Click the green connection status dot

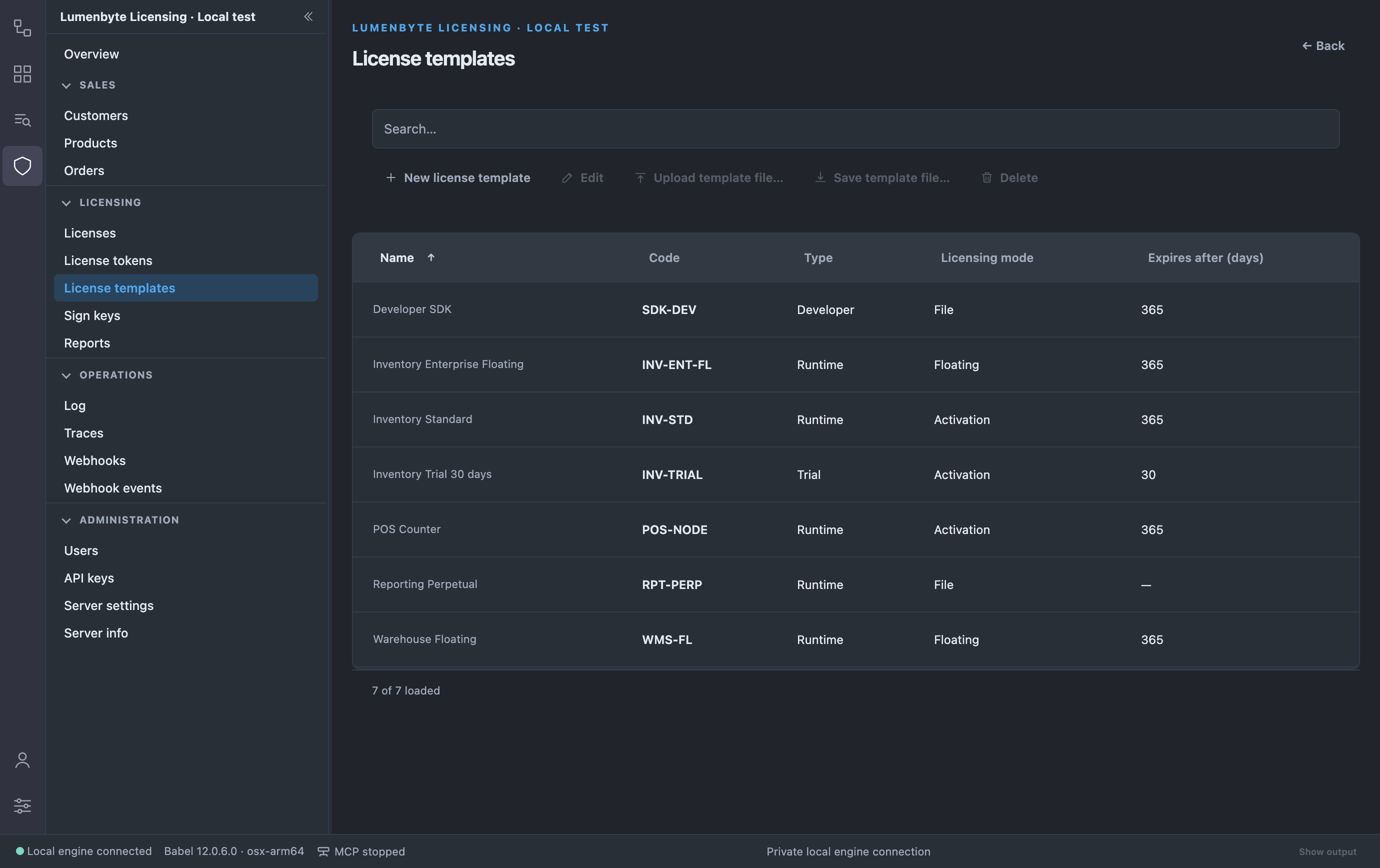coord(19,851)
